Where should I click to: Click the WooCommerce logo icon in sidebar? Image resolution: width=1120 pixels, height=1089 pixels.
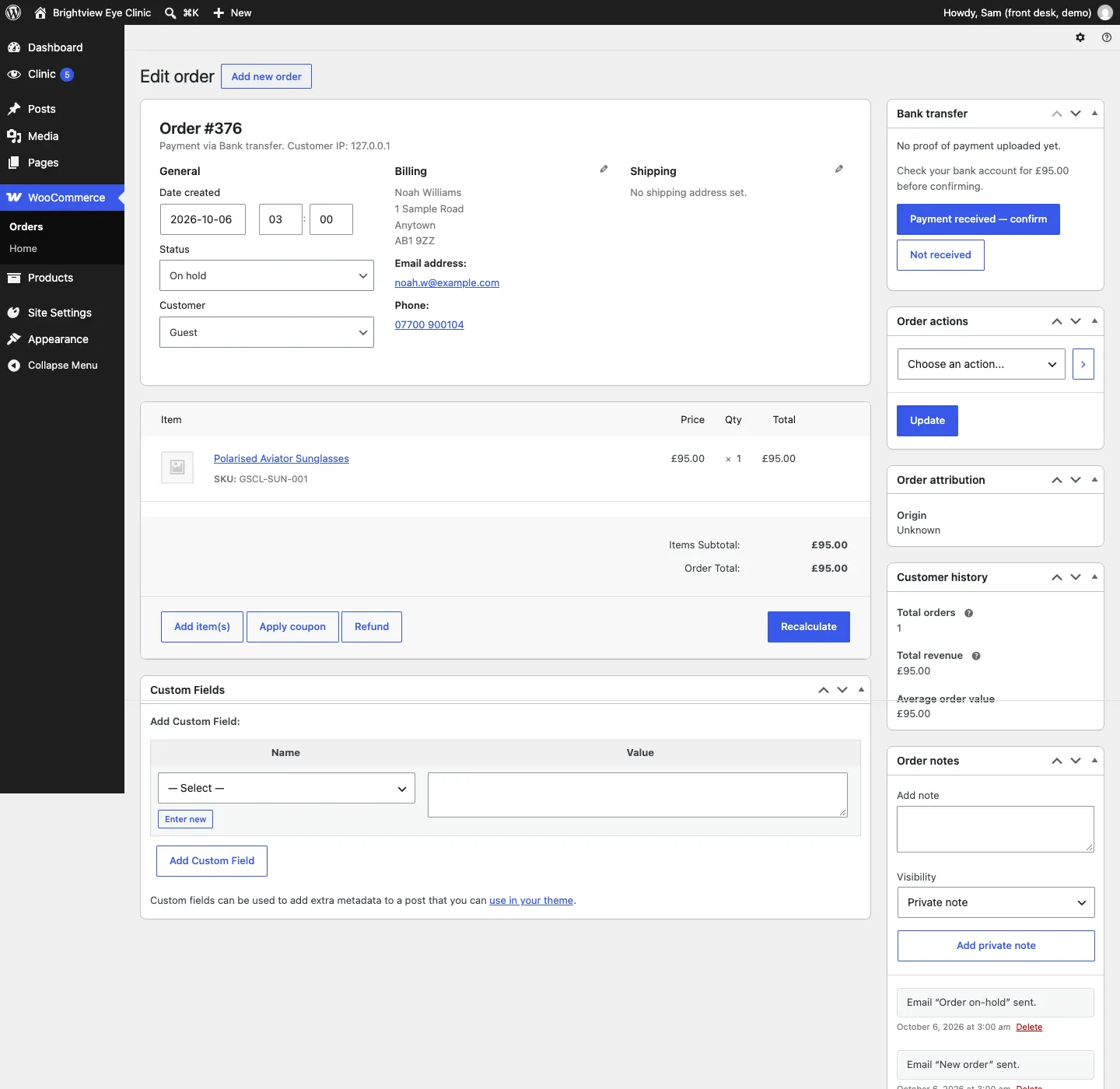pos(14,198)
